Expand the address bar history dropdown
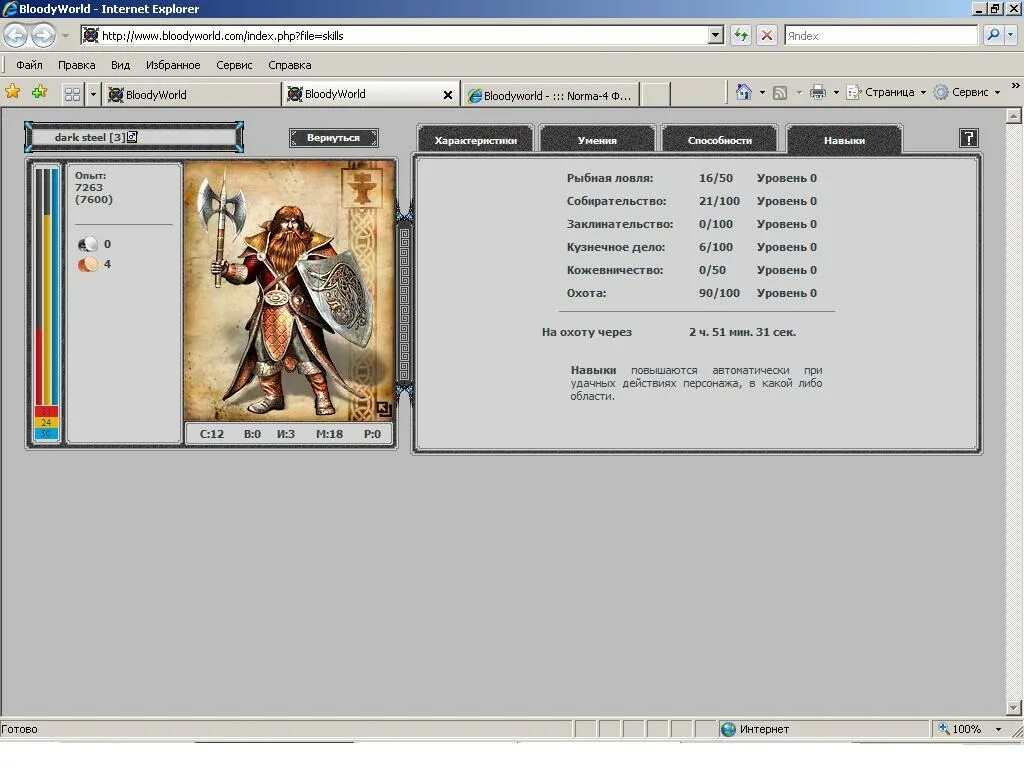 pos(716,35)
